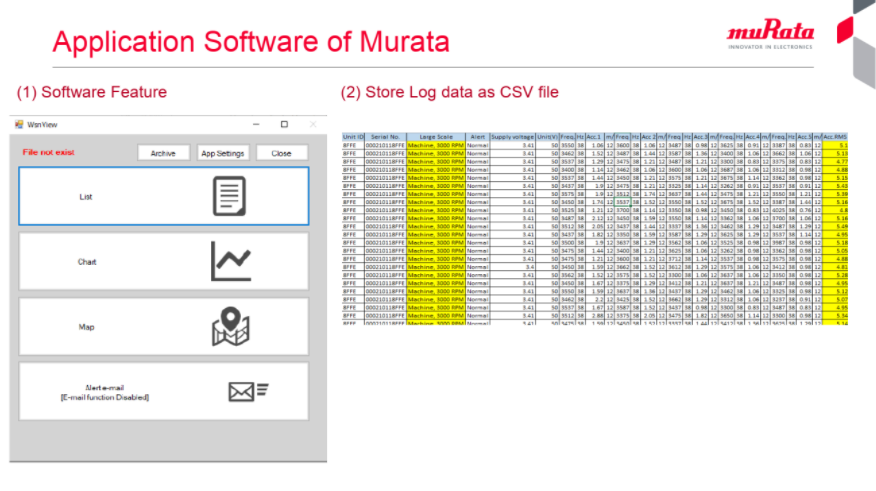This screenshot has width=876, height=491.
Task: Click first-row Acc.RMS cell 5.1
Action: 835,145
